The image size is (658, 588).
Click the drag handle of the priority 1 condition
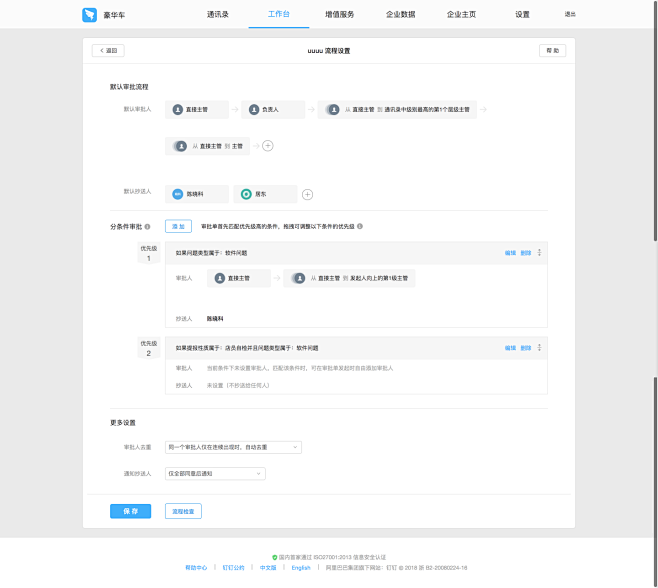539,252
